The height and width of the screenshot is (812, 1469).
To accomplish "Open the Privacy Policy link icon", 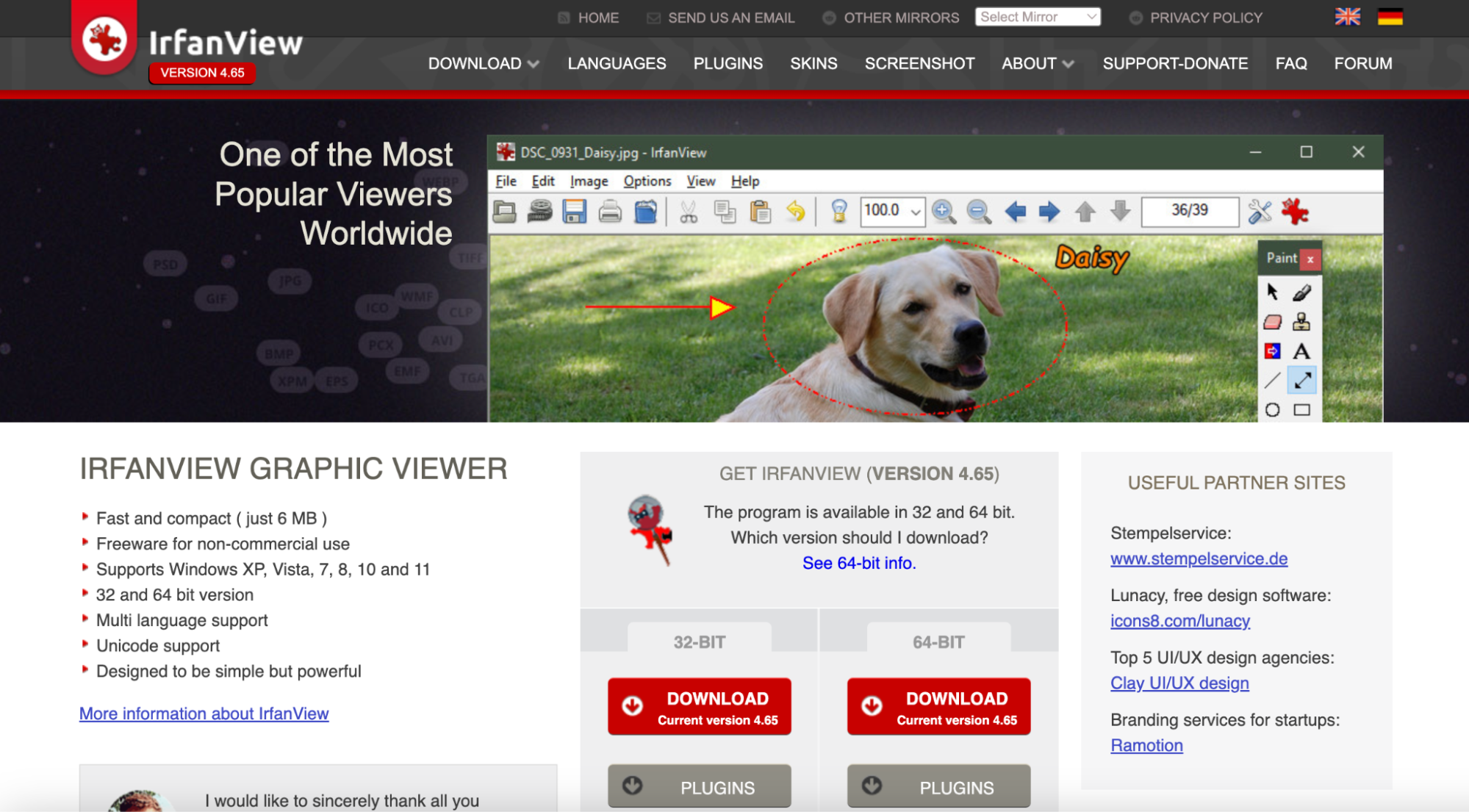I will click(x=1135, y=18).
